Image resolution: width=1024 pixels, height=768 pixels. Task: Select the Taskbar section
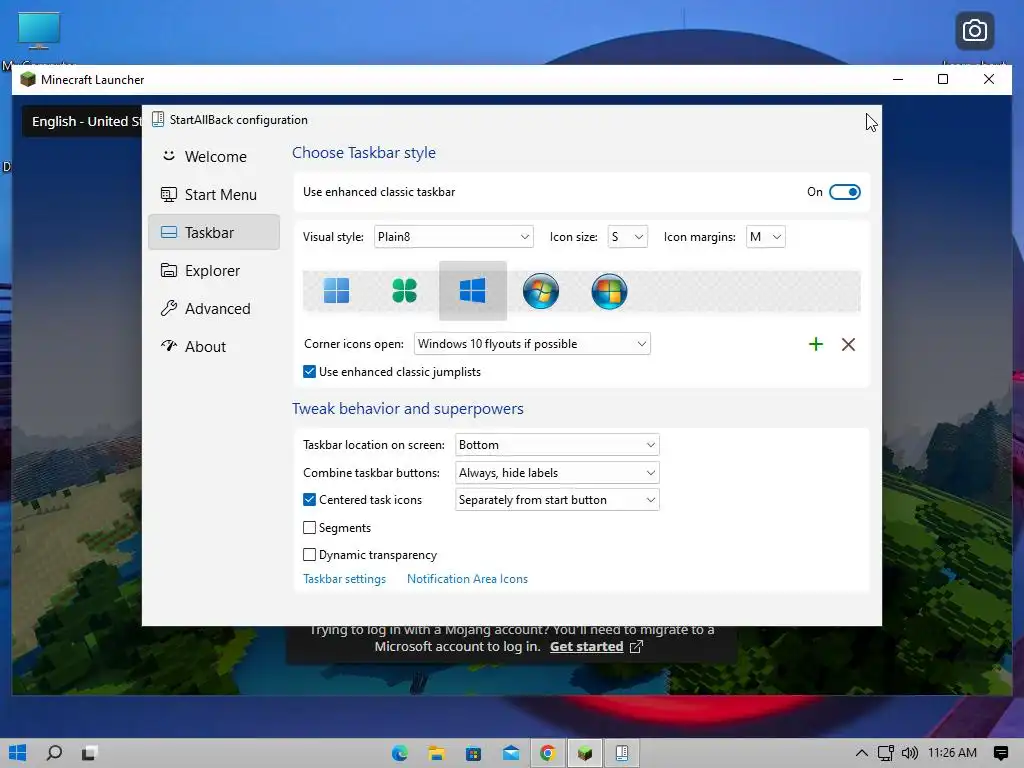tap(214, 232)
